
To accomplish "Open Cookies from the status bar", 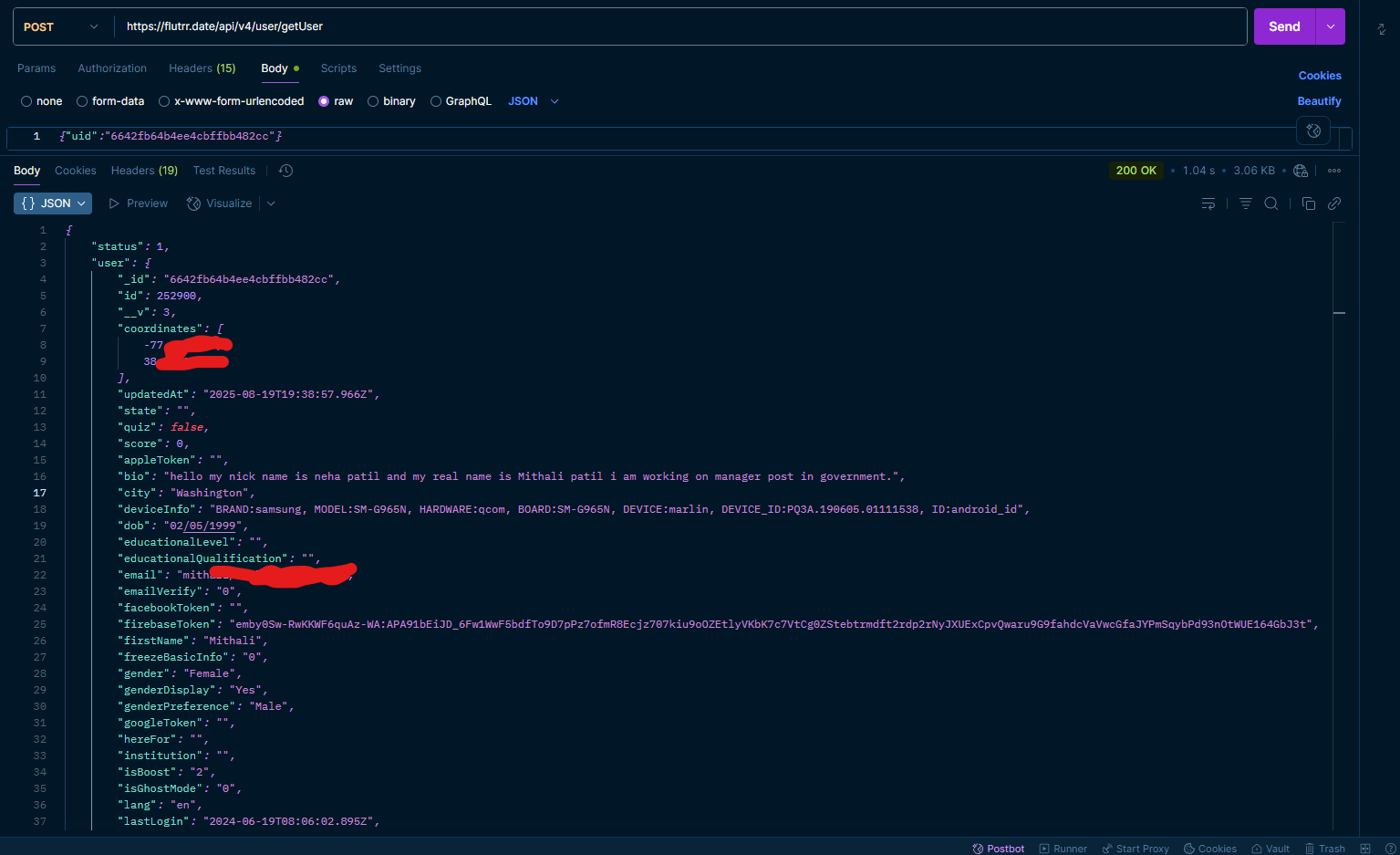I will coord(1210,849).
